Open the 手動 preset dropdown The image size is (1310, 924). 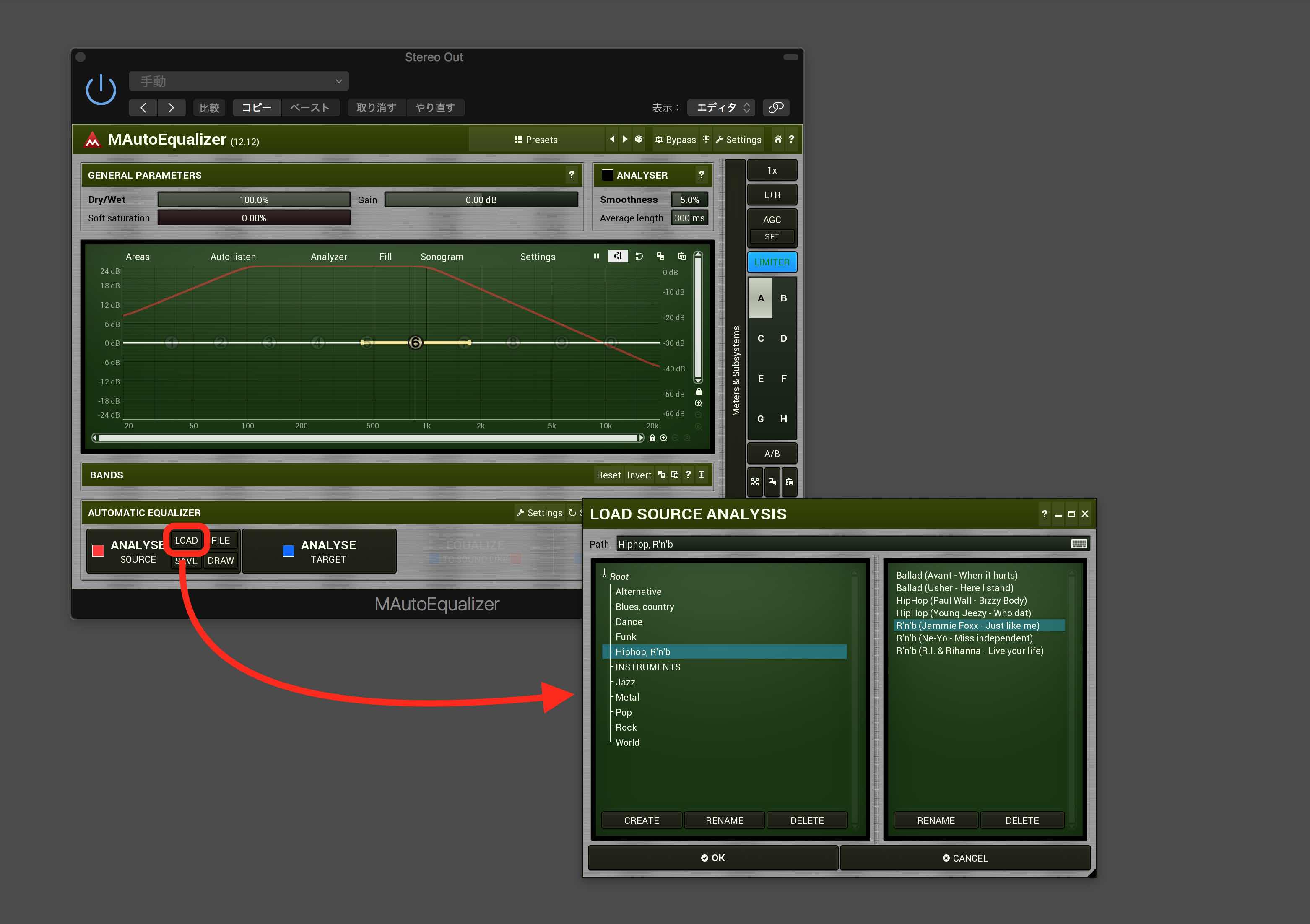(x=239, y=81)
